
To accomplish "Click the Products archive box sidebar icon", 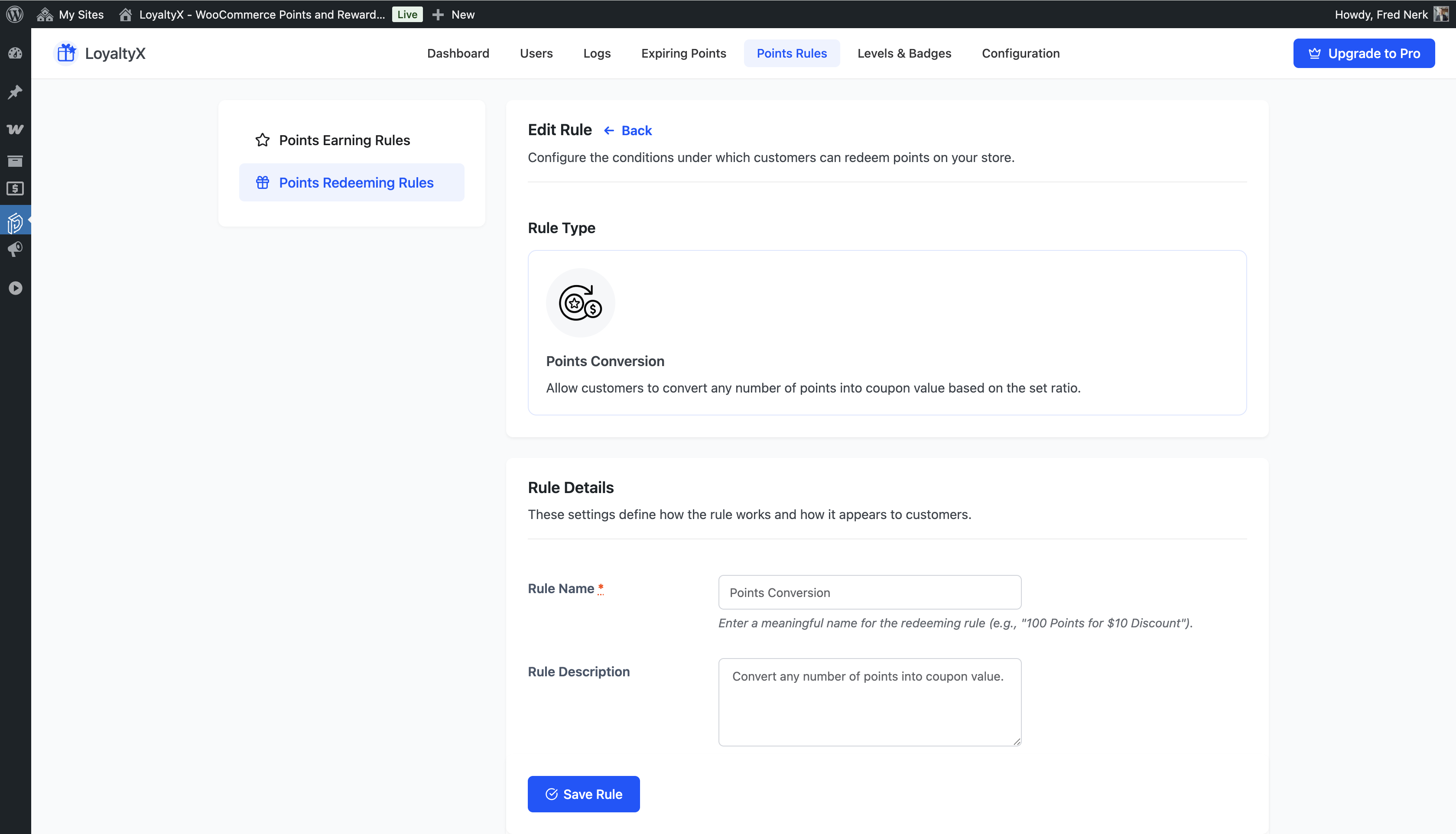I will click(16, 161).
